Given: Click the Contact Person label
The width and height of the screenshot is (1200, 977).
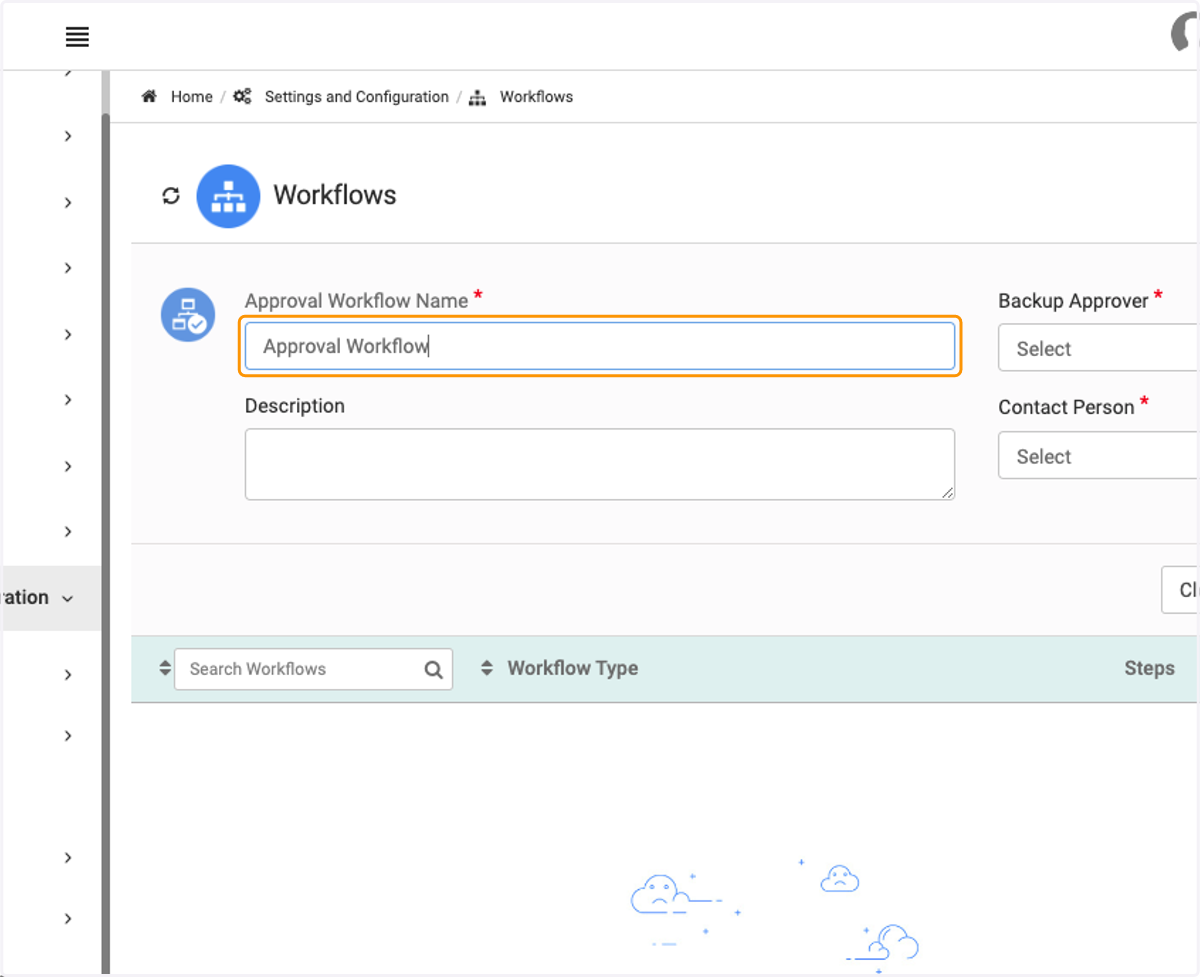Looking at the screenshot, I should tap(1066, 407).
